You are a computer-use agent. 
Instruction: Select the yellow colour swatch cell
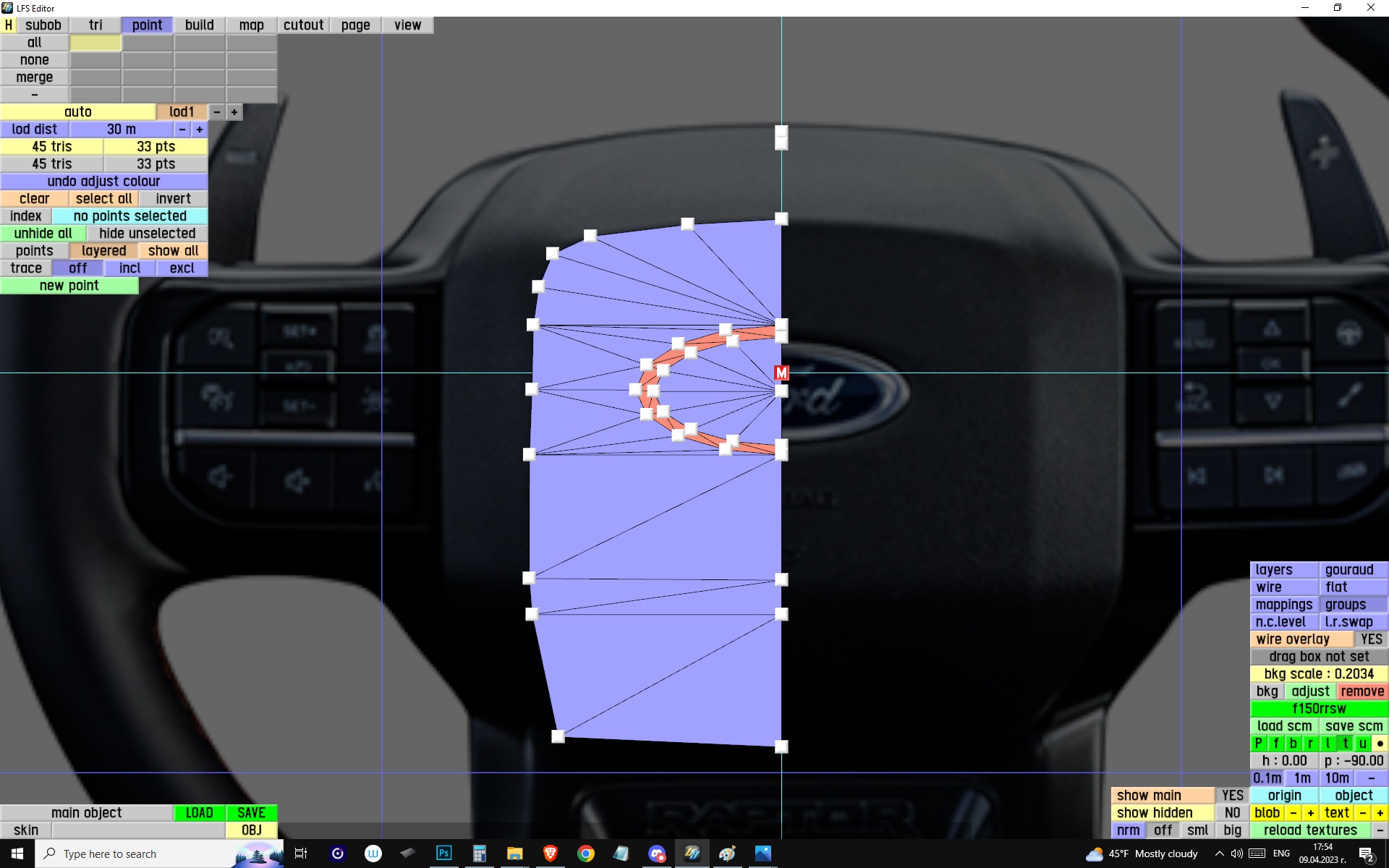(x=95, y=43)
